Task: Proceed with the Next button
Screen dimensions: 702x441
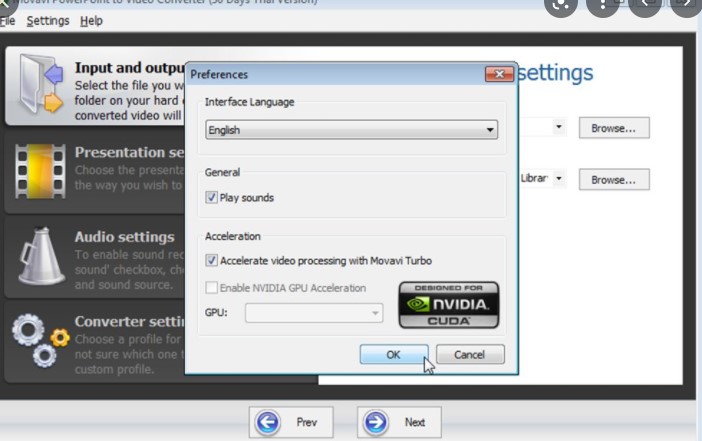Action: tap(399, 422)
